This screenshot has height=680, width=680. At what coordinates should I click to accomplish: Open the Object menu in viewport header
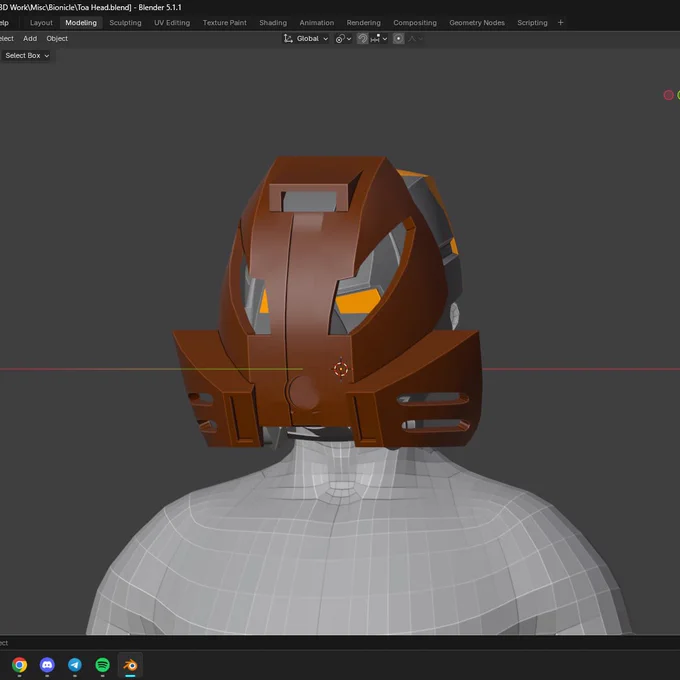(57, 39)
